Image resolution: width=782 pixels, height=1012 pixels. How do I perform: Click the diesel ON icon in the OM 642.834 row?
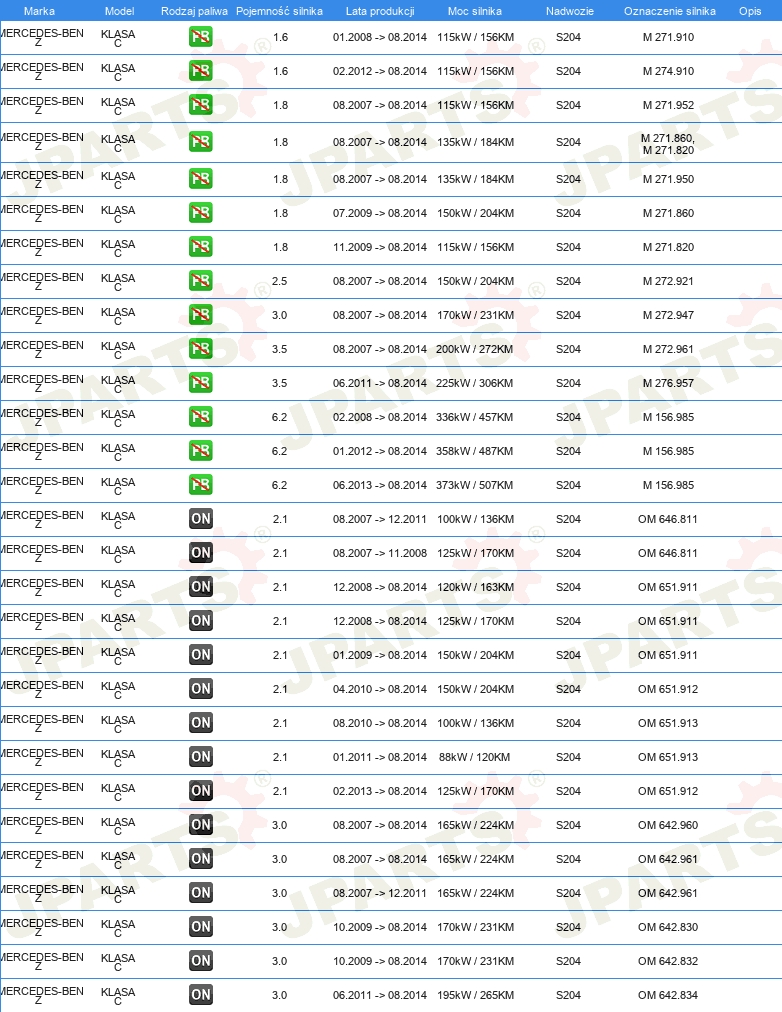(x=201, y=995)
